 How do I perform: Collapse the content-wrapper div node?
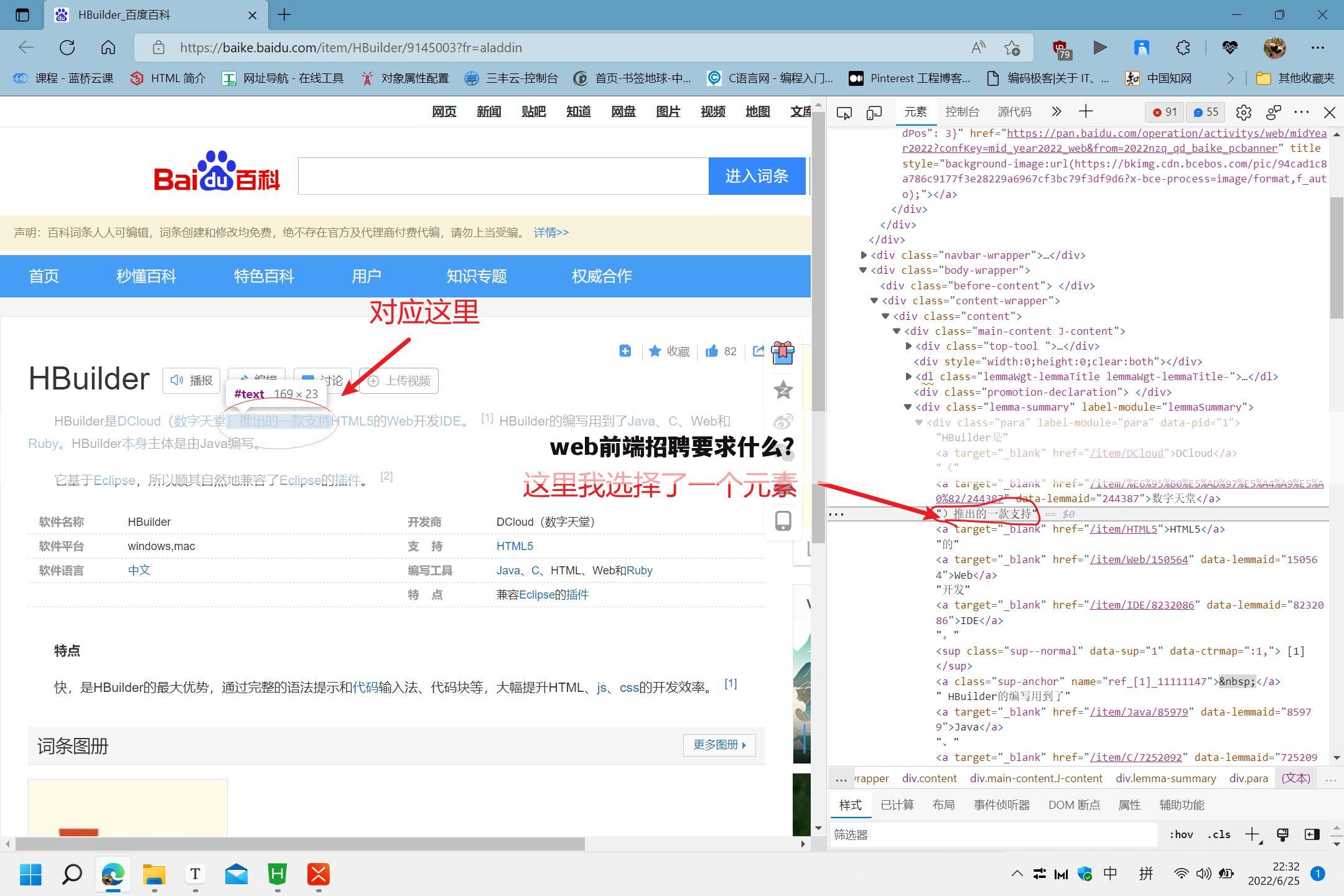874,301
